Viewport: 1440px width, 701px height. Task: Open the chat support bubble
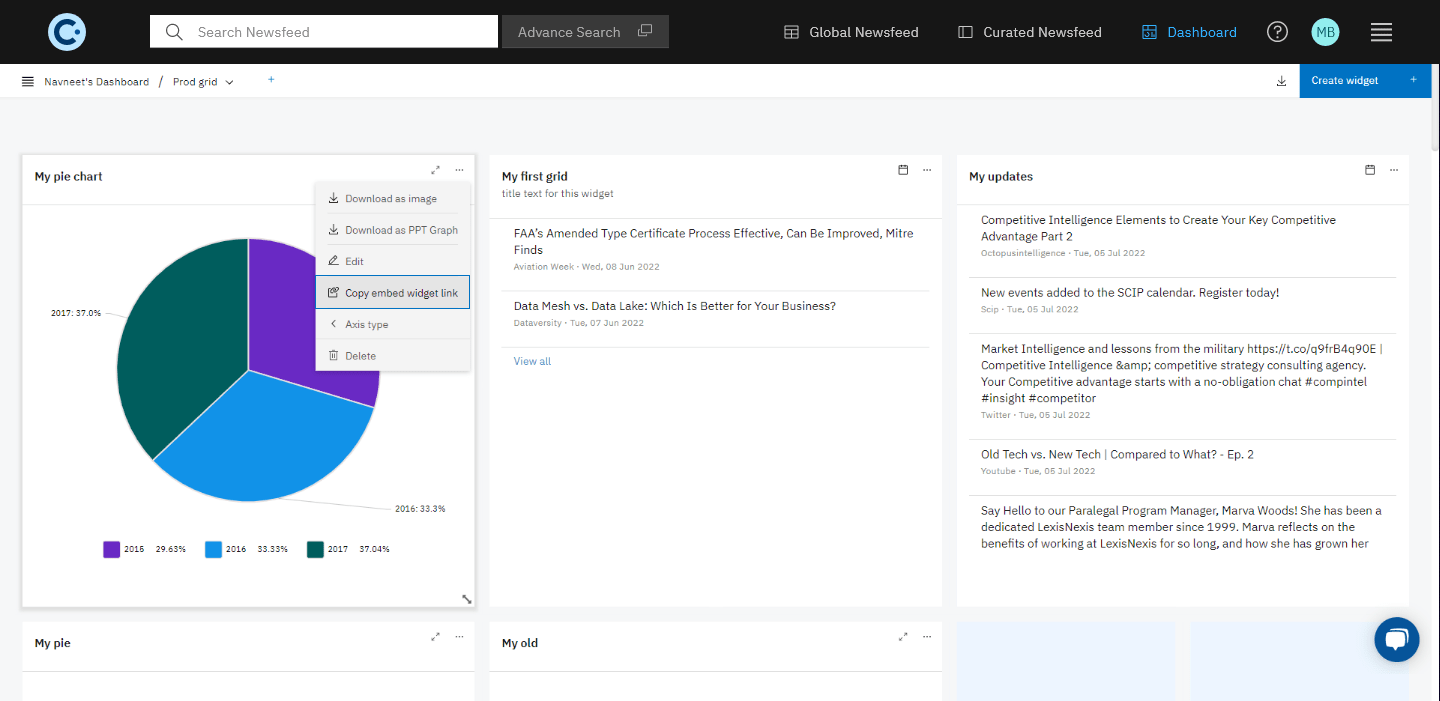tap(1397, 639)
